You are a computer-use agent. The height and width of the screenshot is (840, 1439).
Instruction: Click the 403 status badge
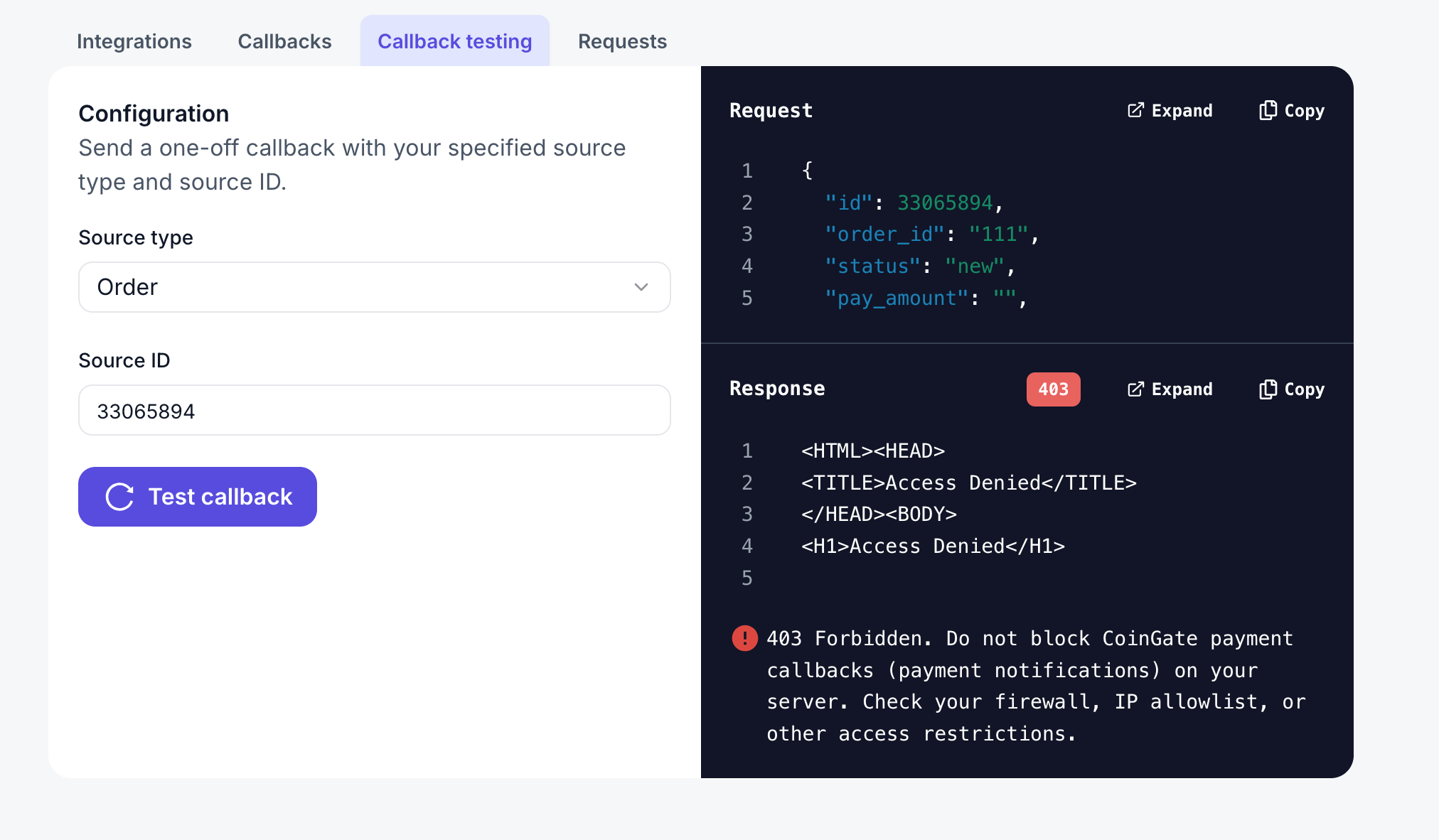coord(1053,389)
